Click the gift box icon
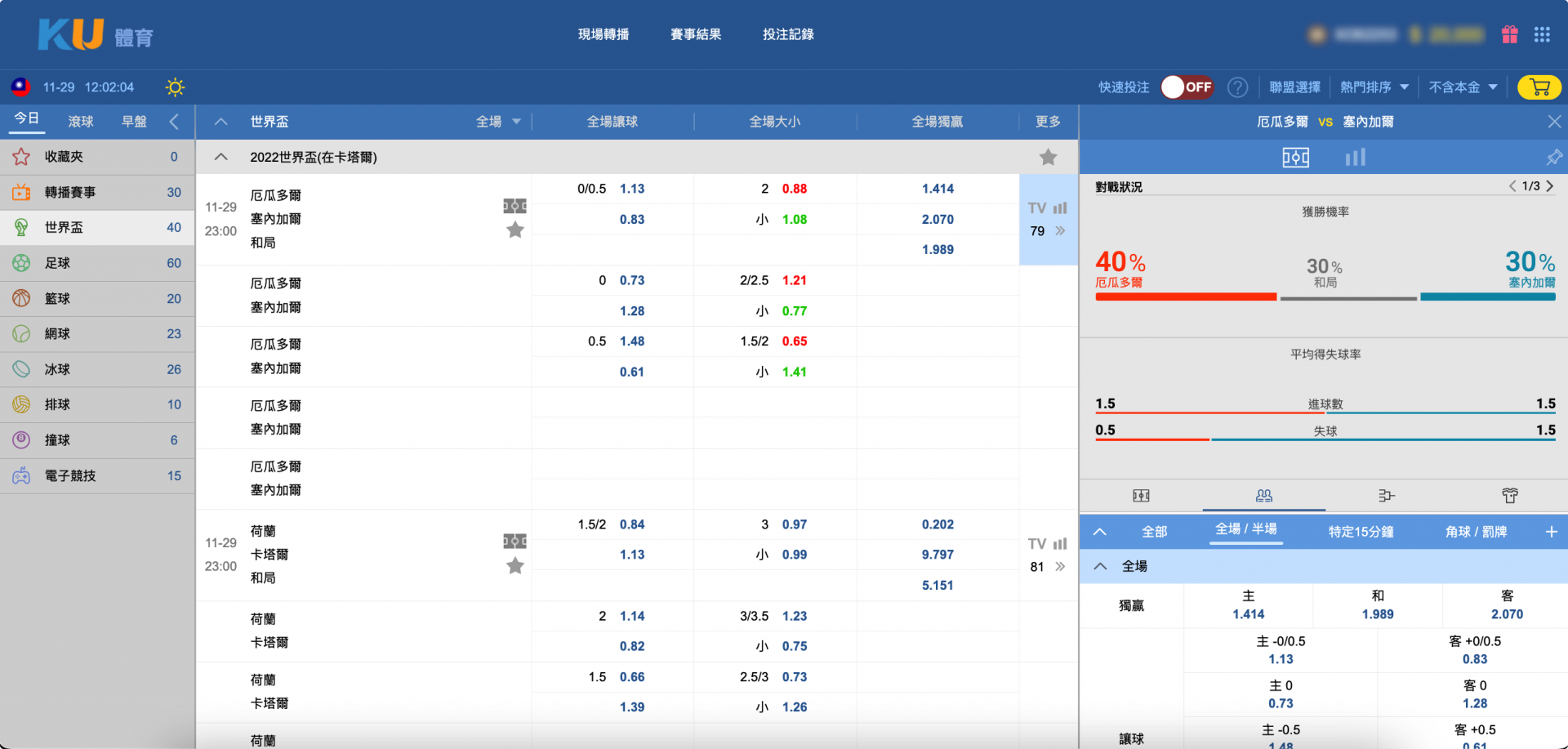 pos(1509,34)
